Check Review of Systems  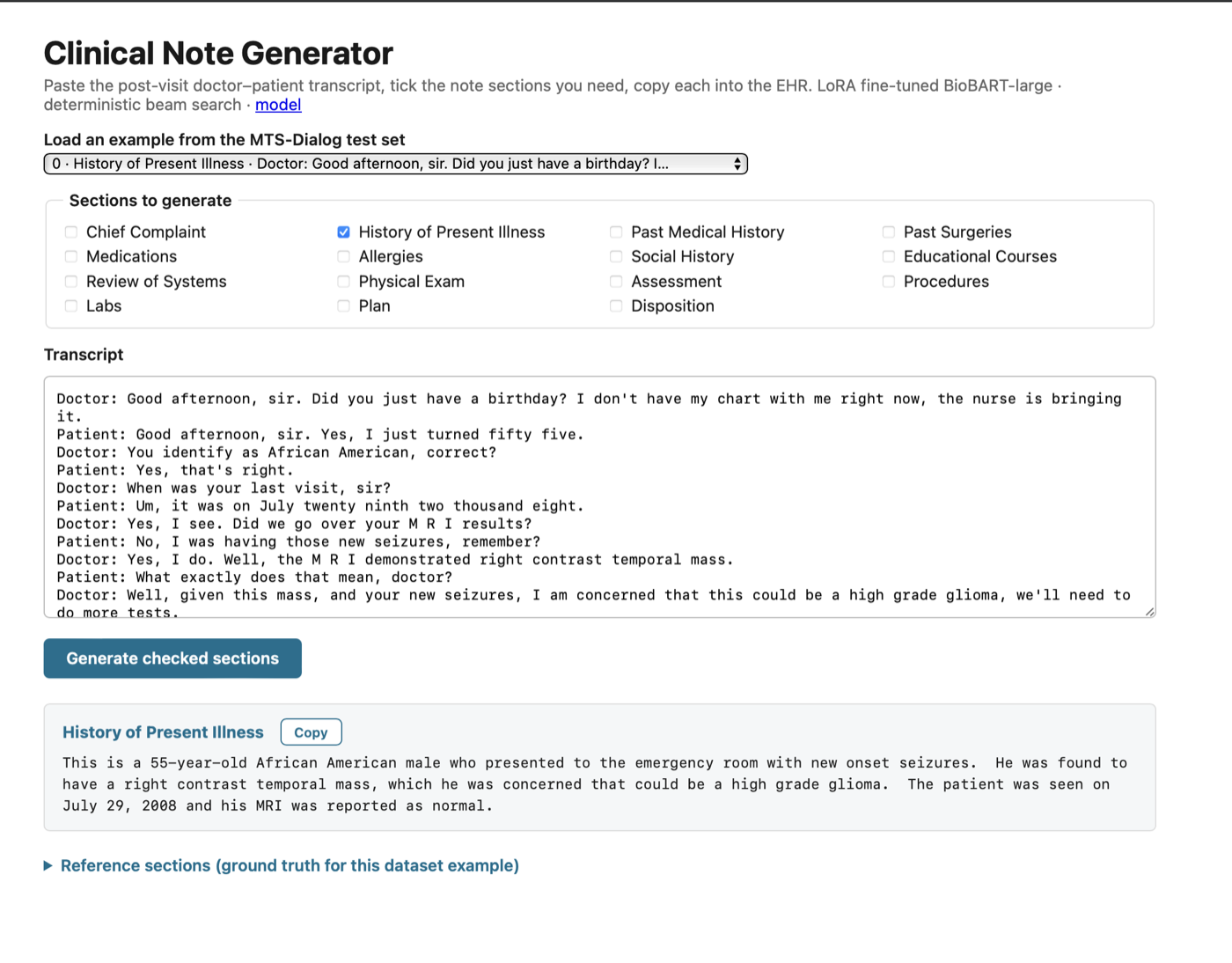71,282
